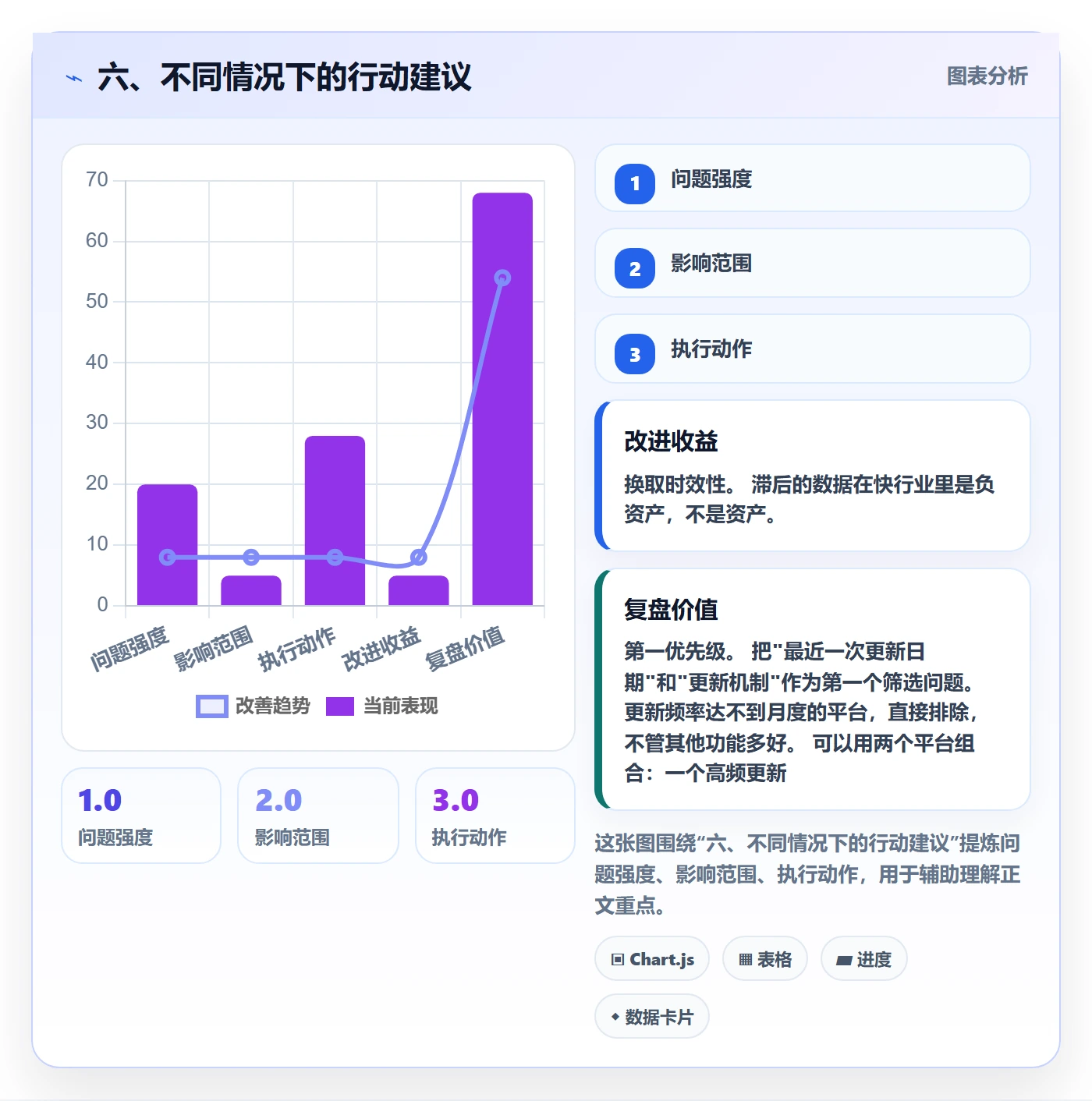This screenshot has width=1092, height=1101.
Task: Click the number 1 badge for 问题强度
Action: pos(635,184)
